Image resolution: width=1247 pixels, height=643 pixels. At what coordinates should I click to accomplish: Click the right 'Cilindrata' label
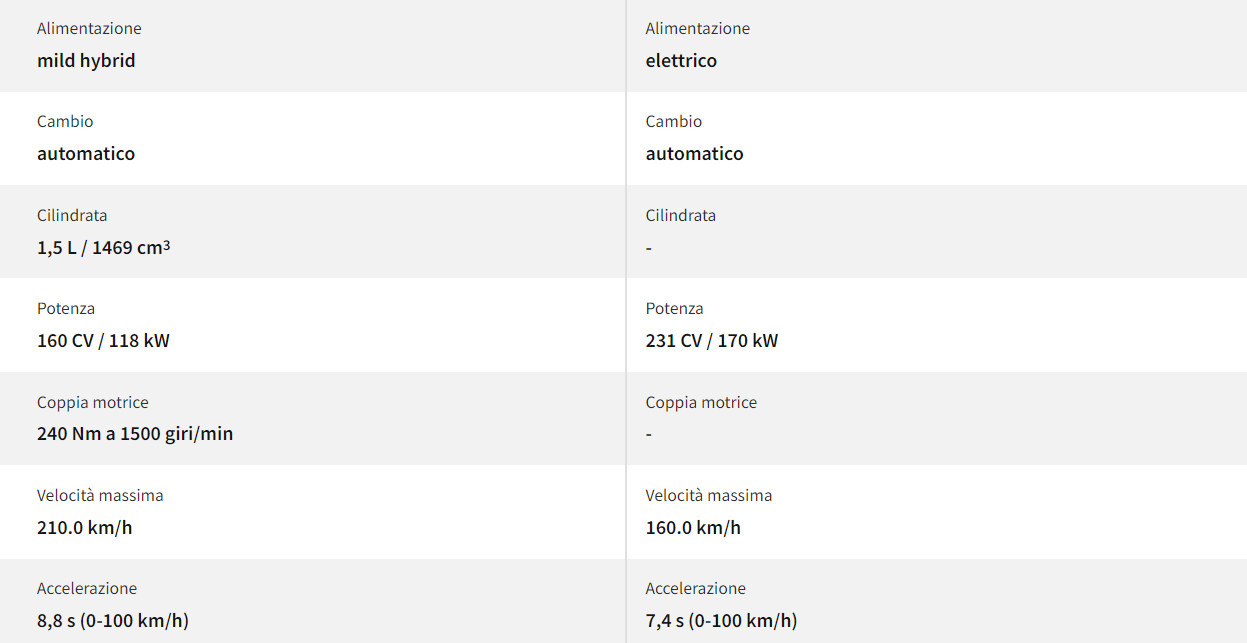[x=681, y=215]
